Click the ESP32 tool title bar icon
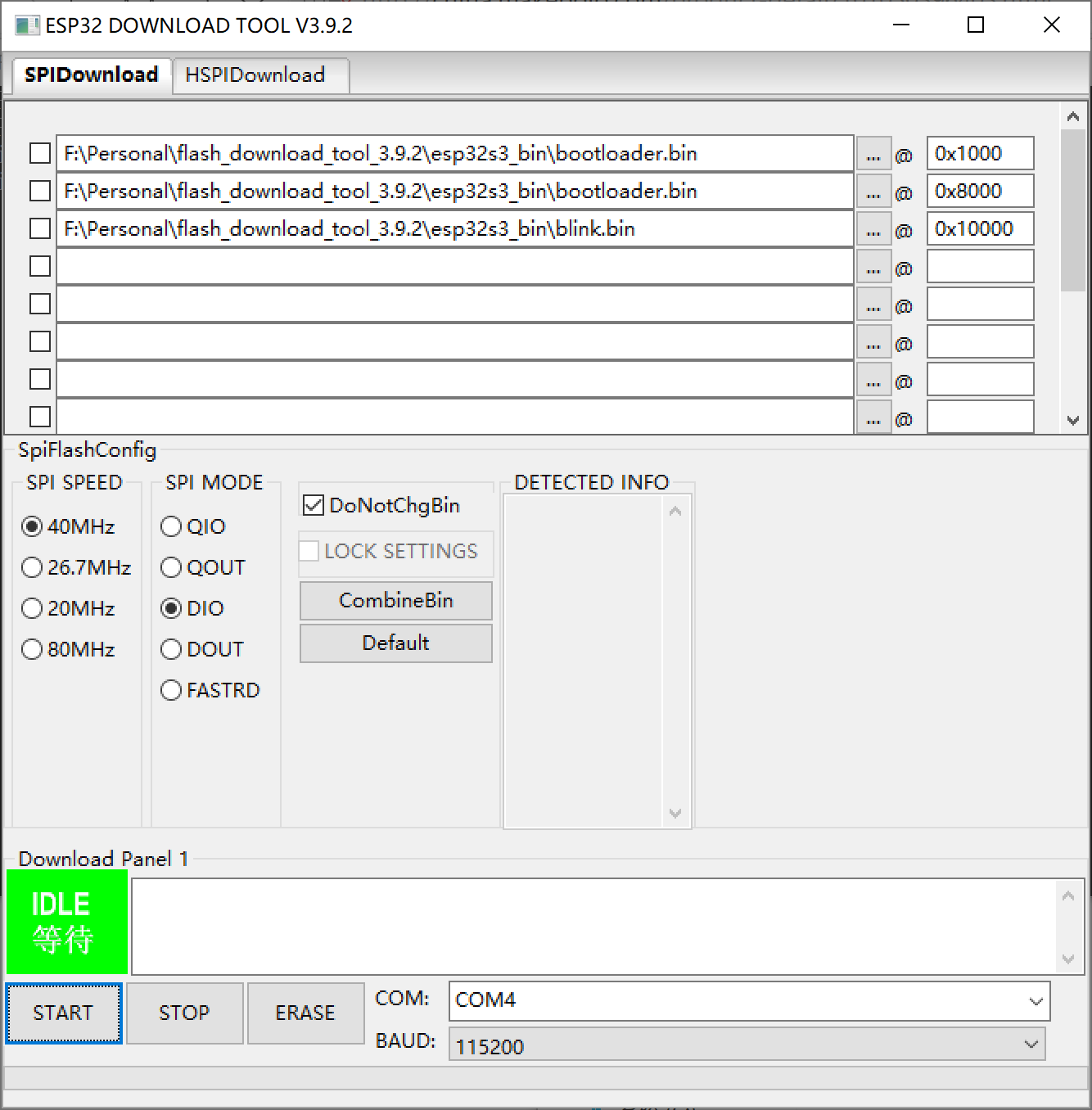Image resolution: width=1092 pixels, height=1110 pixels. [x=27, y=25]
